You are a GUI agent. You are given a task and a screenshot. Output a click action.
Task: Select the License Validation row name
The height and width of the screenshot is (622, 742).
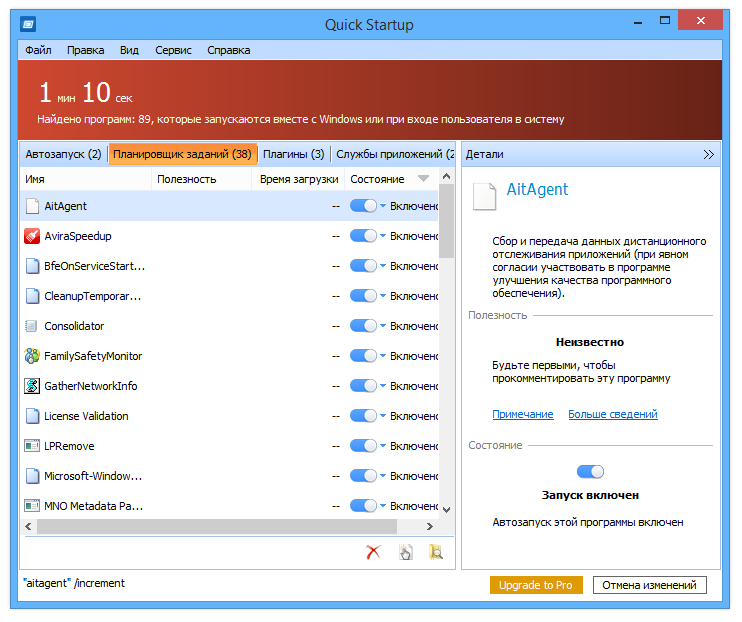(86, 416)
